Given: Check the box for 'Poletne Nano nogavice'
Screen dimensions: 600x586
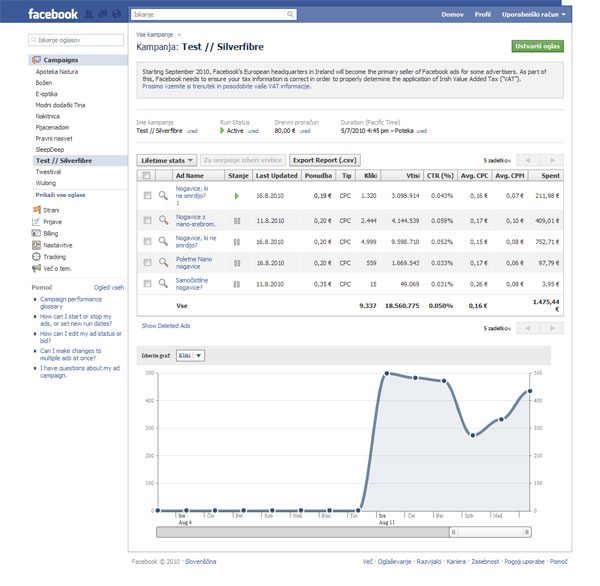Looking at the screenshot, I should click(147, 262).
